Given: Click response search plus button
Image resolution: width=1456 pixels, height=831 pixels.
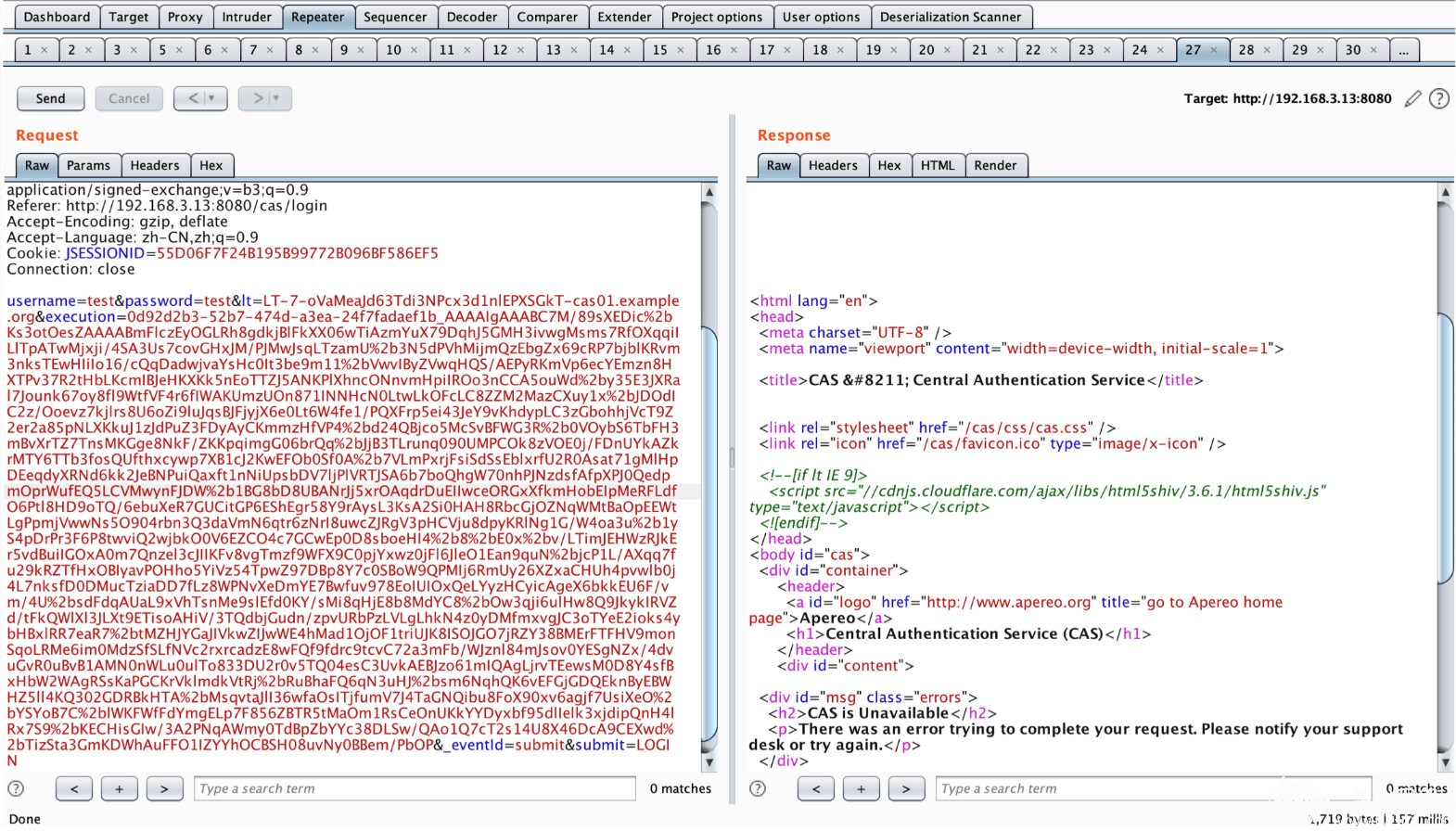Looking at the screenshot, I should coord(861,788).
